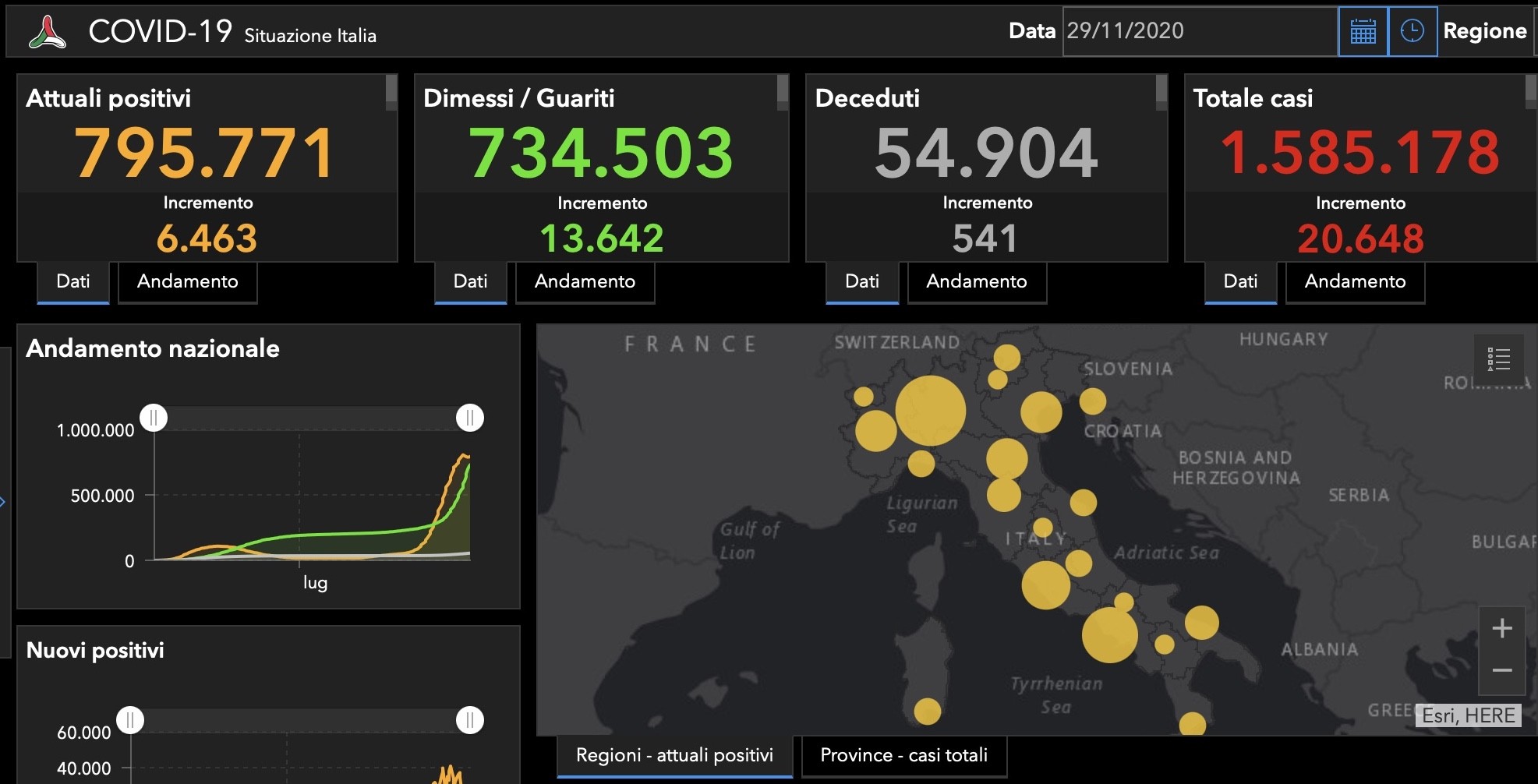Image resolution: width=1538 pixels, height=784 pixels.
Task: Click the clock time icon
Action: pos(1412,31)
